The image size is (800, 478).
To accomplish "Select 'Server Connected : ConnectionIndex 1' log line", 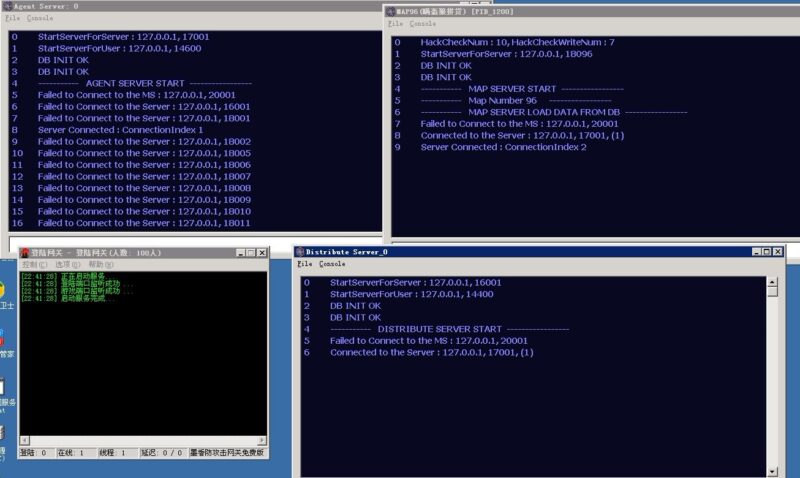I will 120,130.
